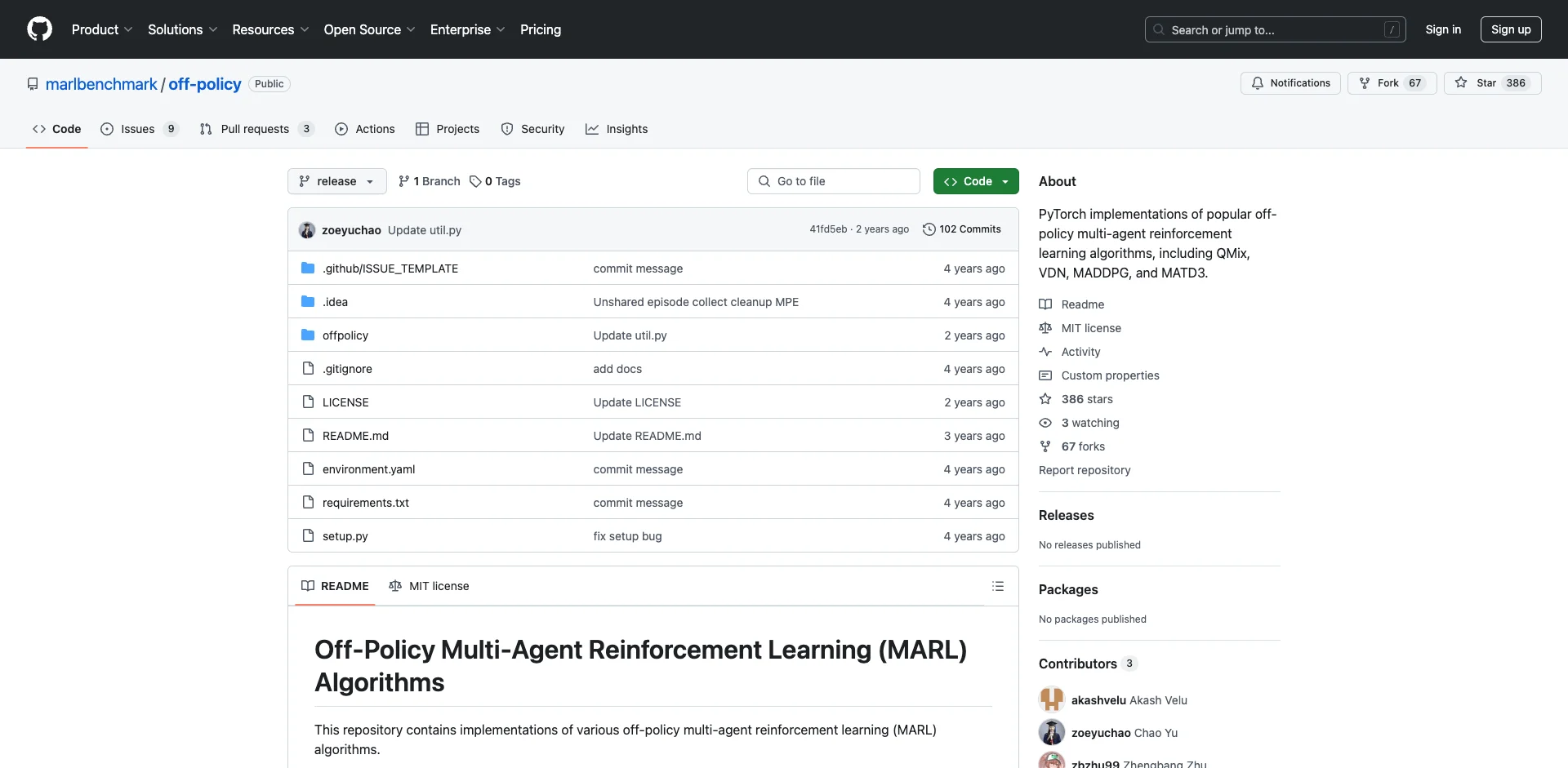This screenshot has width=1568, height=768.
Task: View the repository Activity
Action: pos(1070,352)
